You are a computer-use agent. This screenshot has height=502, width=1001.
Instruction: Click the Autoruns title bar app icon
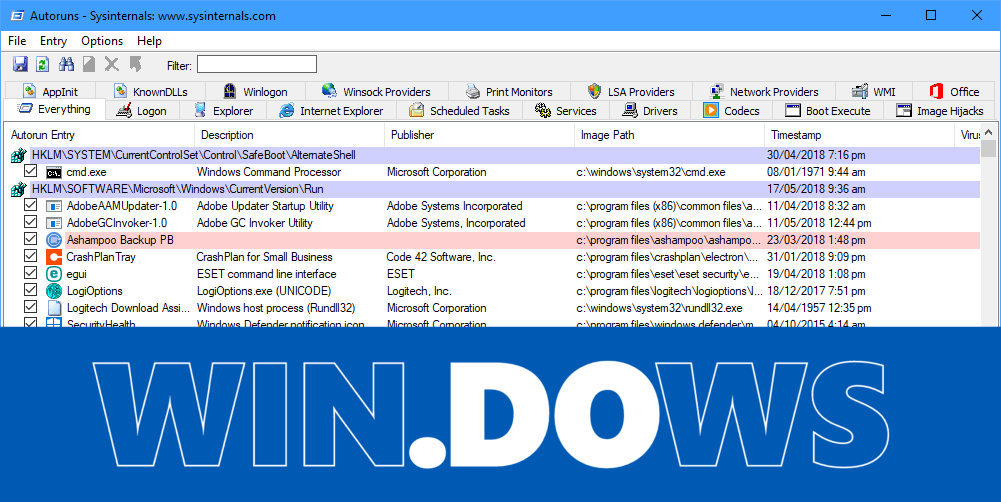coord(17,15)
